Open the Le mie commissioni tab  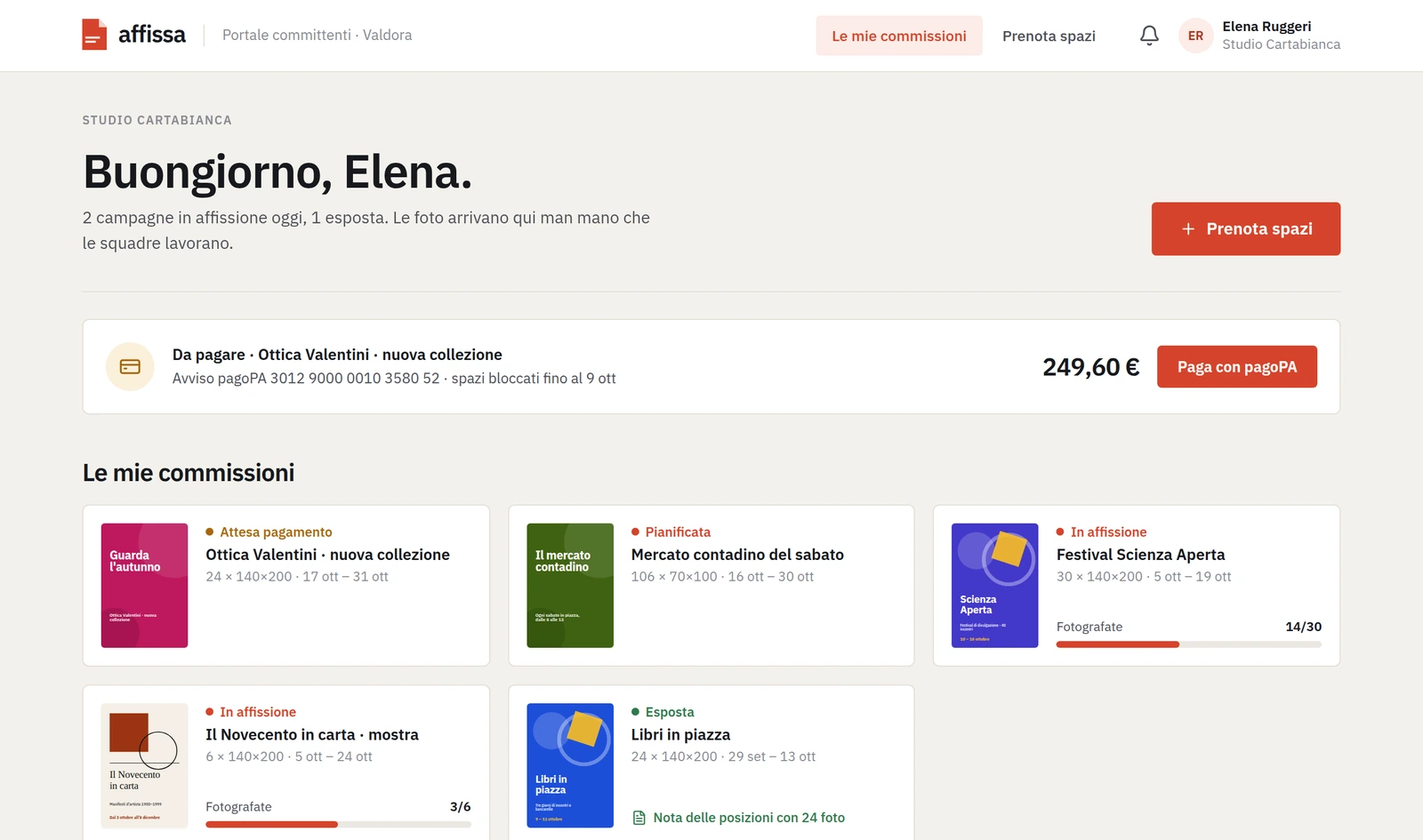[898, 36]
